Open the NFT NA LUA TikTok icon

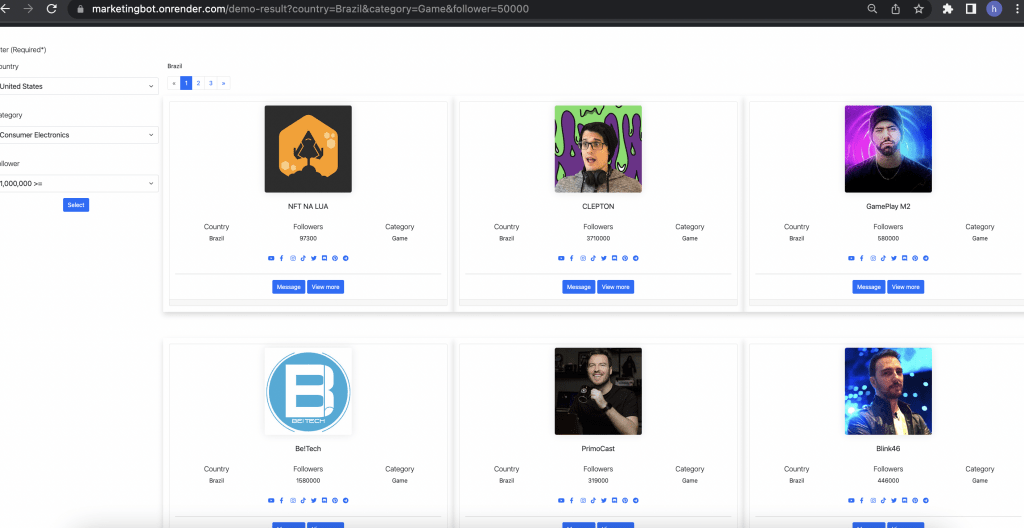point(303,258)
